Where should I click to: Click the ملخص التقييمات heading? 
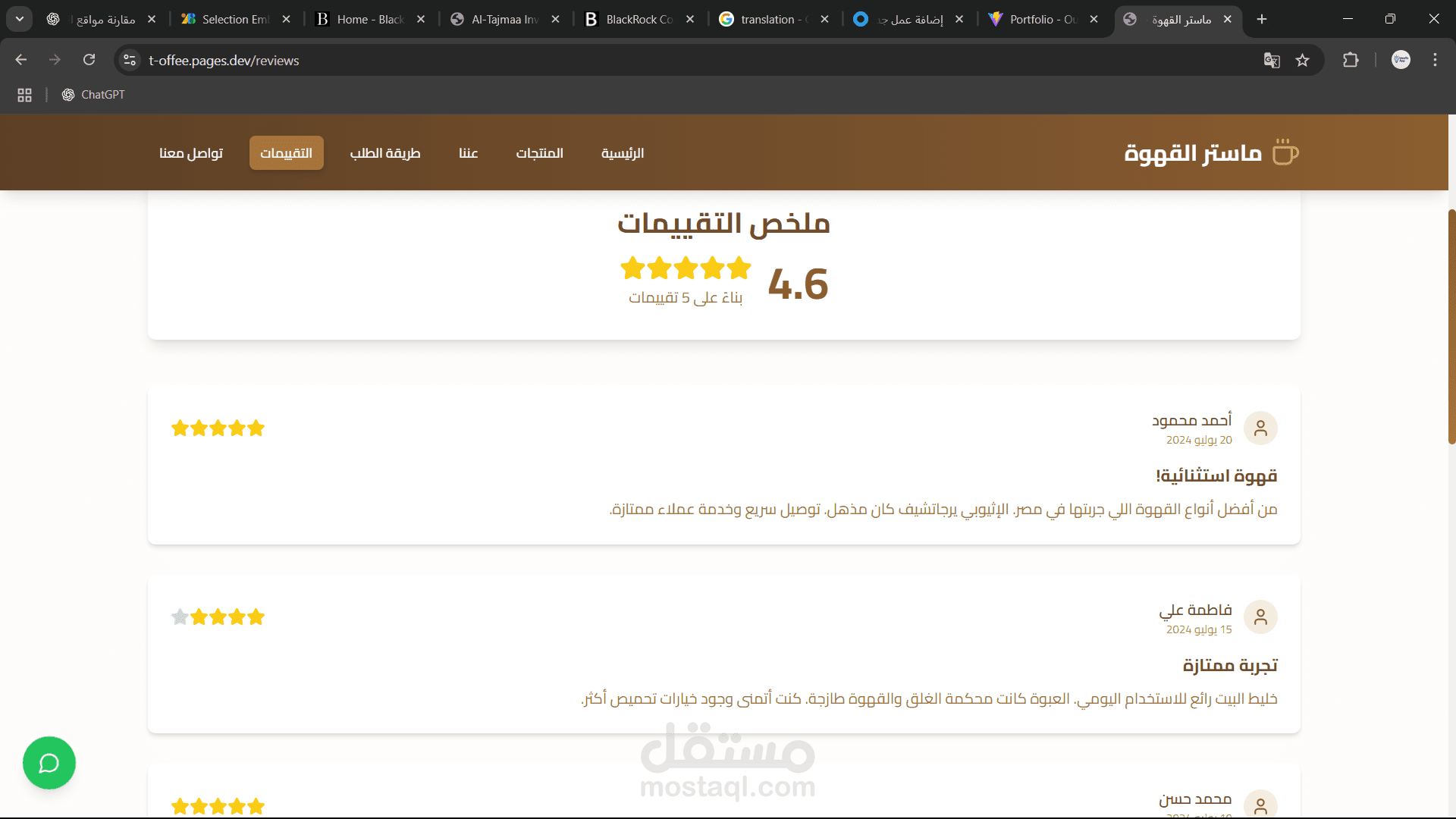724,223
